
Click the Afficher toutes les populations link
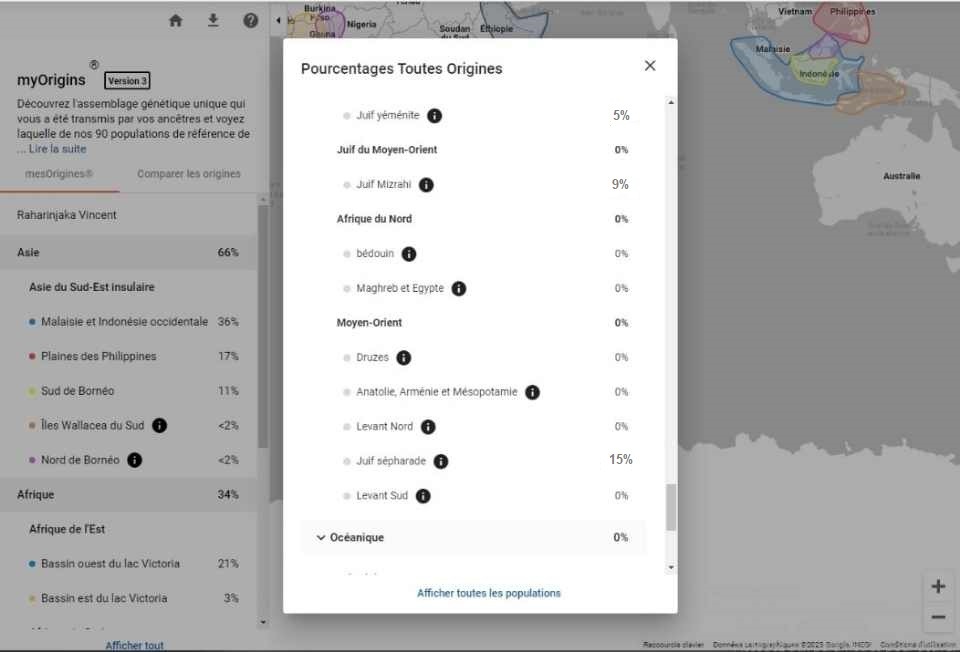click(488, 593)
